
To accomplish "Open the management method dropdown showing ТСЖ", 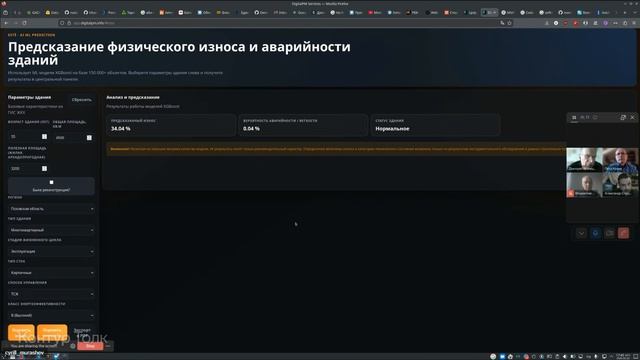I will click(51, 294).
